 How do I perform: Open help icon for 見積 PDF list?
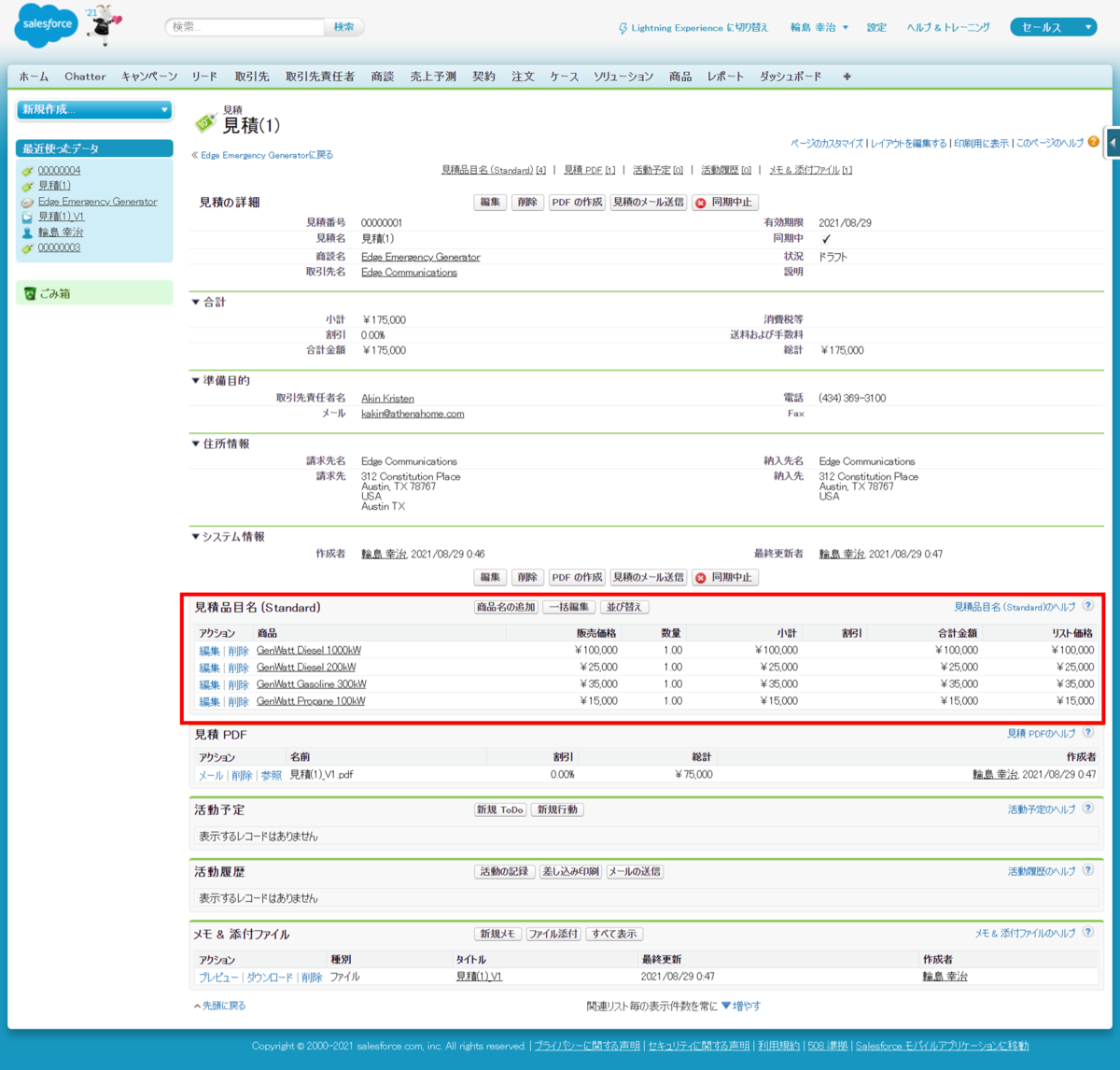pos(1087,733)
